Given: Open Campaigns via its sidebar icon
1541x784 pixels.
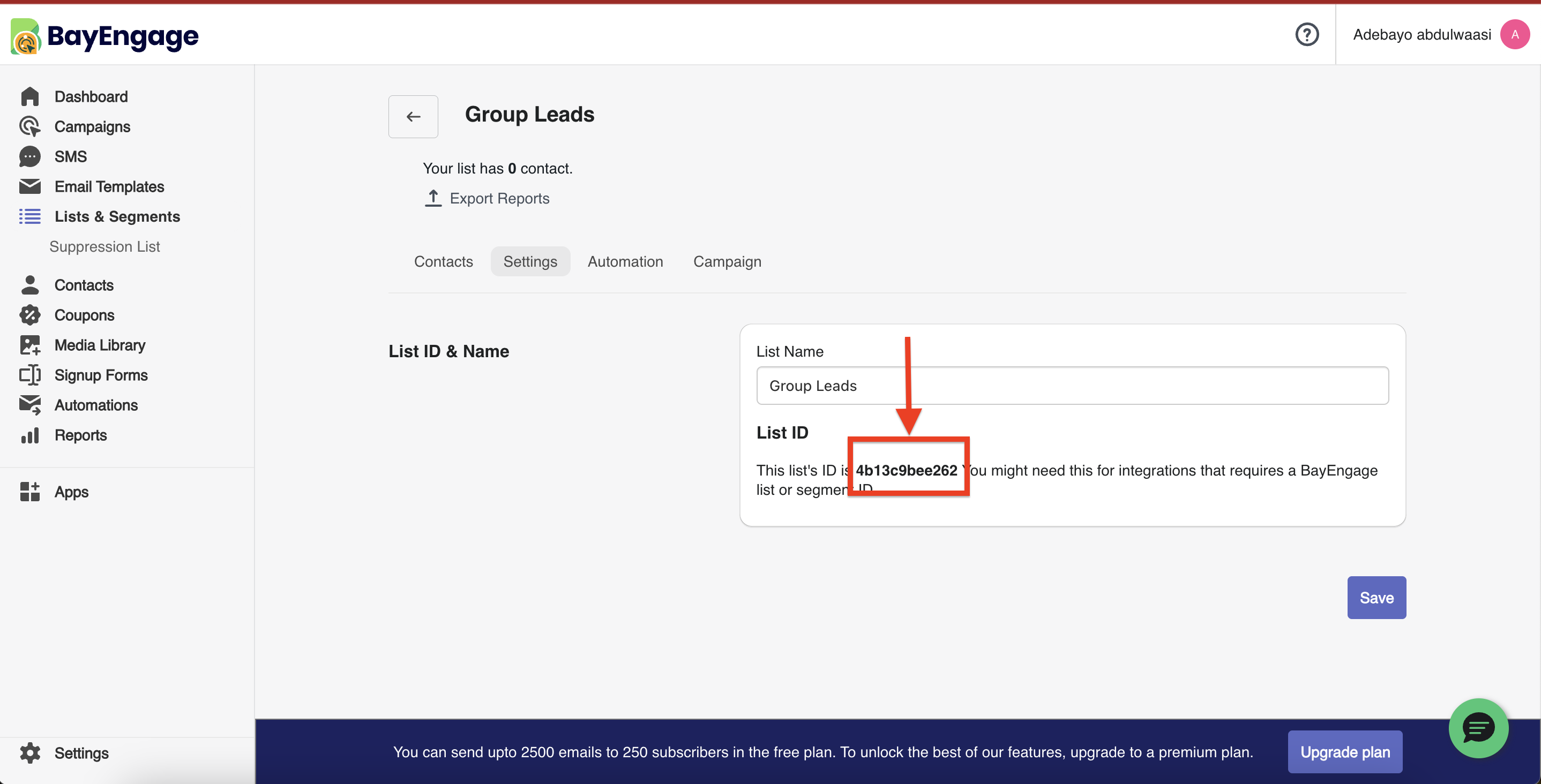Looking at the screenshot, I should click(x=29, y=126).
